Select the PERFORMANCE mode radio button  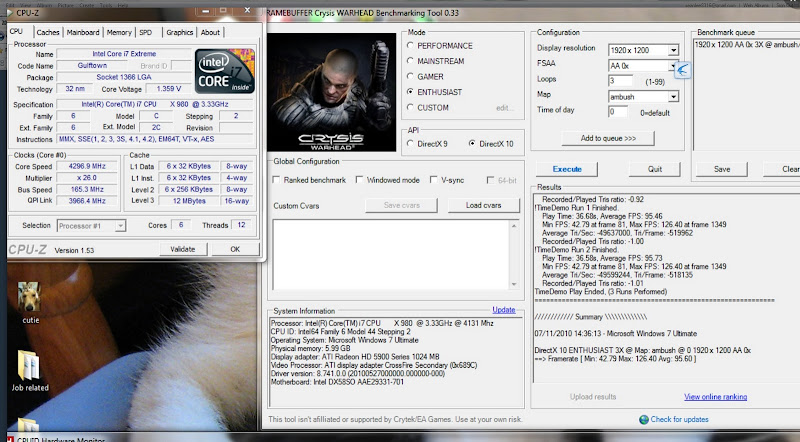[410, 47]
